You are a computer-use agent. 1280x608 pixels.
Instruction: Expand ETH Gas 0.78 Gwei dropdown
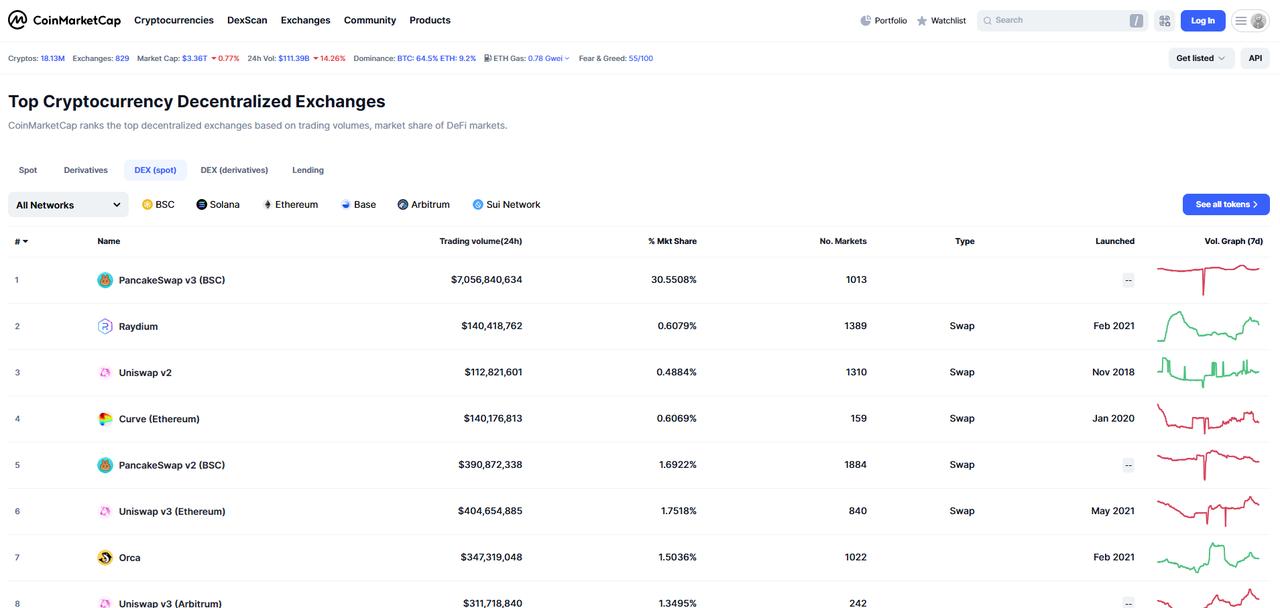[549, 58]
